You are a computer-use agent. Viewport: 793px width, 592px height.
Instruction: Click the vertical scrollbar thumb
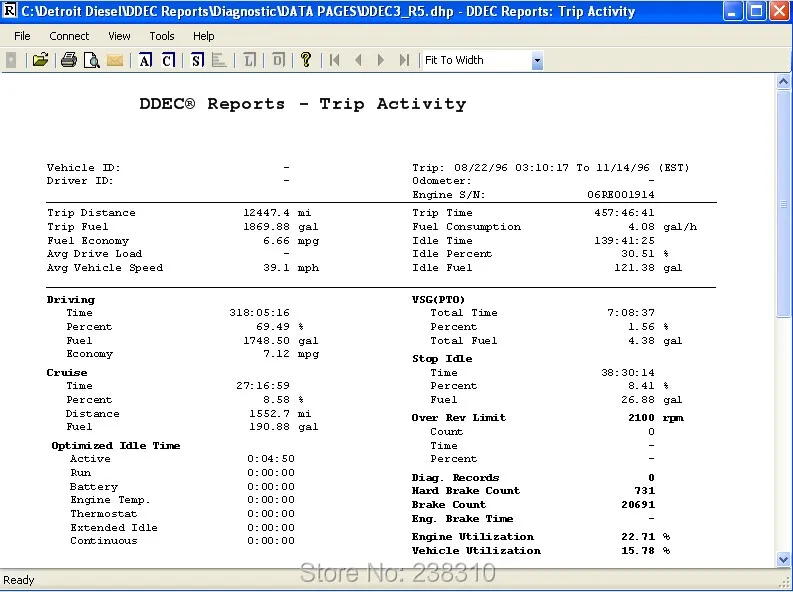(783, 203)
